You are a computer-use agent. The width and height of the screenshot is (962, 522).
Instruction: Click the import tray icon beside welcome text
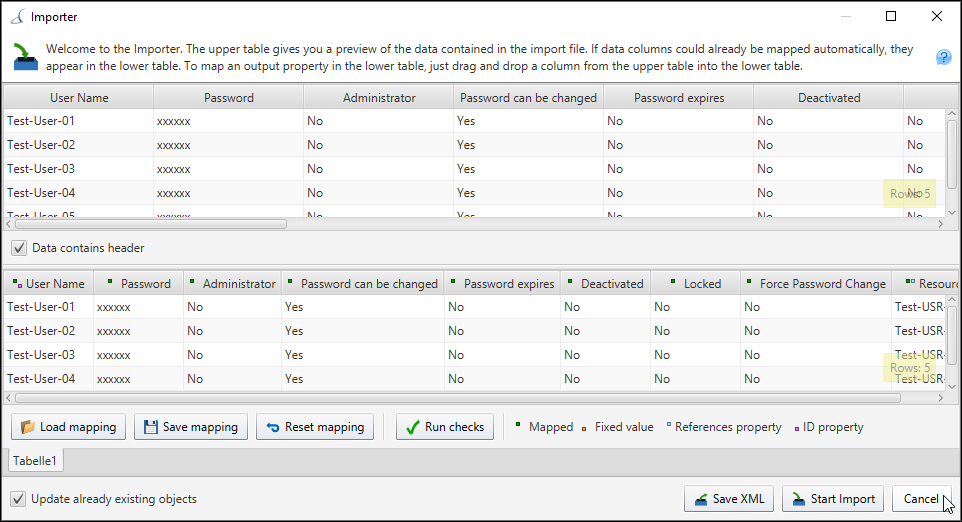(25, 57)
